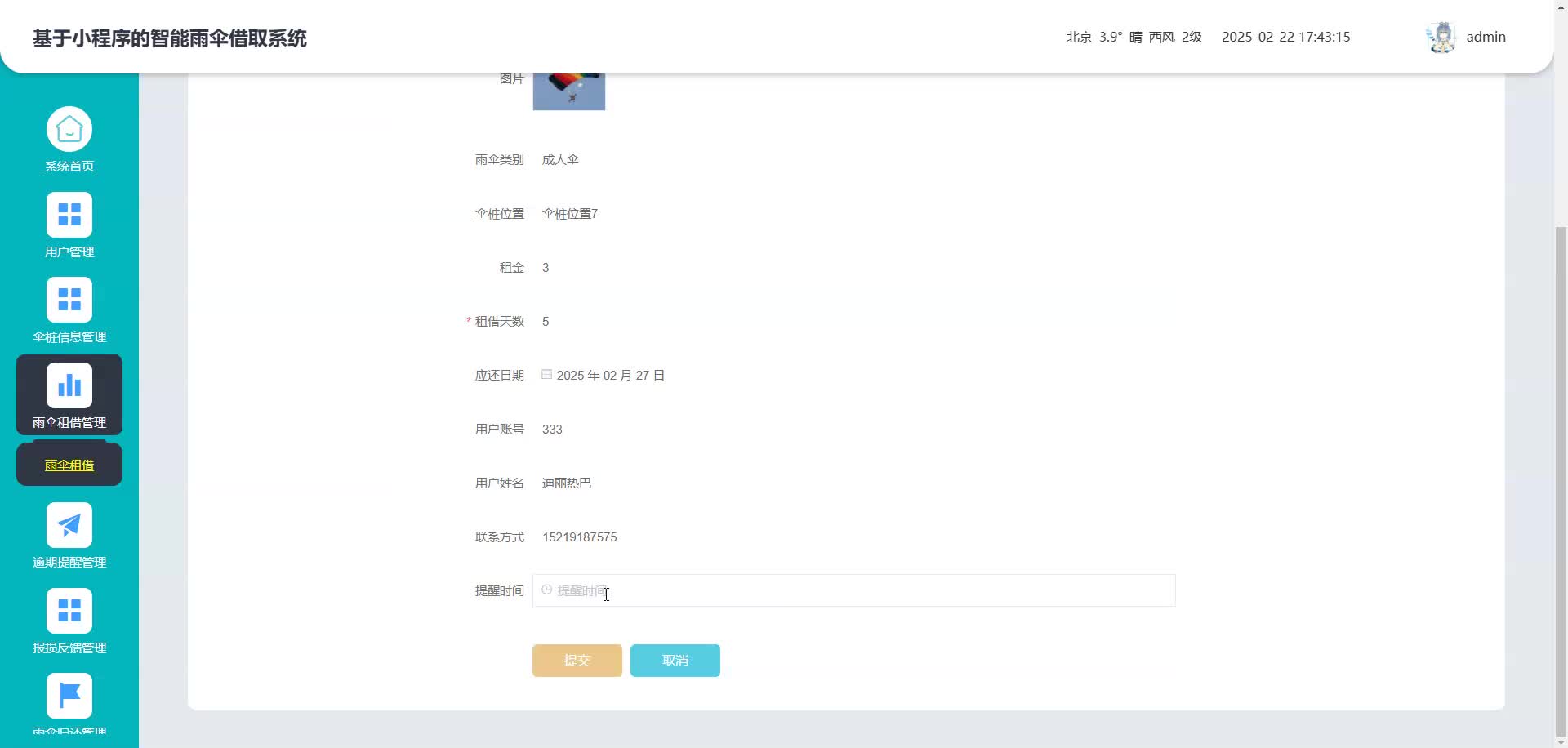Click the admin username text
The width and height of the screenshot is (1568, 748).
tap(1486, 37)
